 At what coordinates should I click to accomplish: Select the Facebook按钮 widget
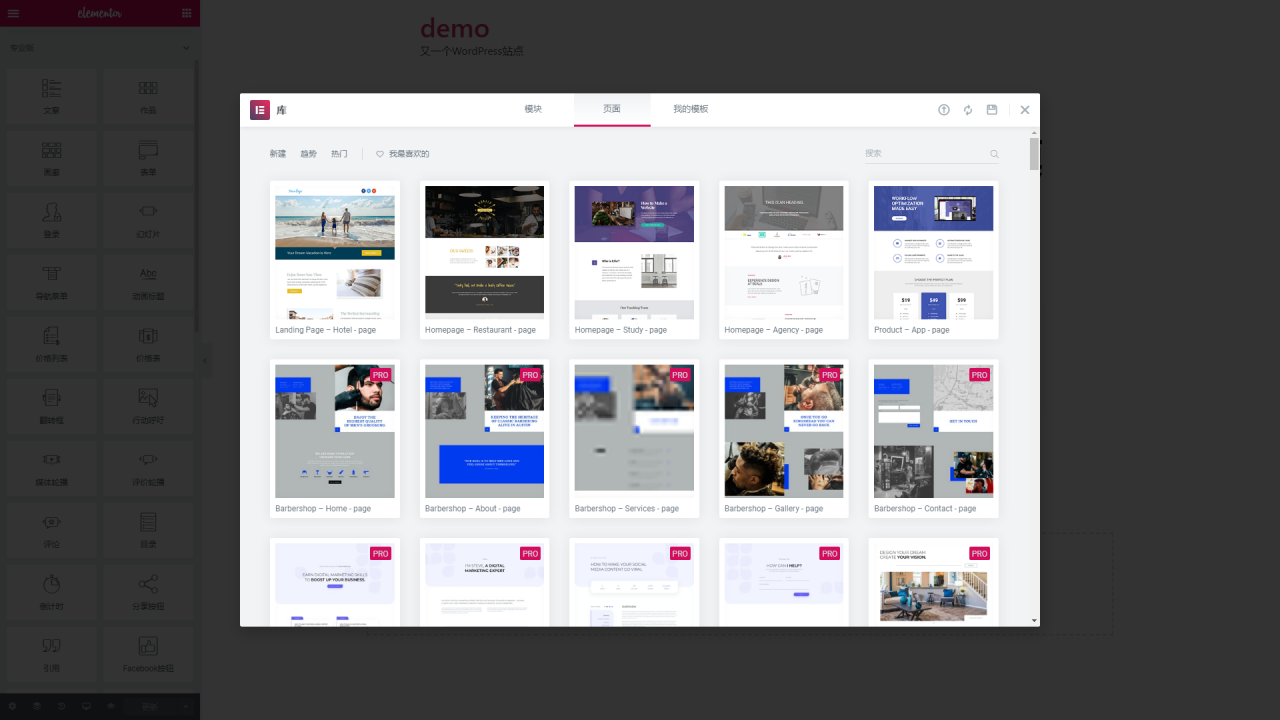[x=148, y=653]
